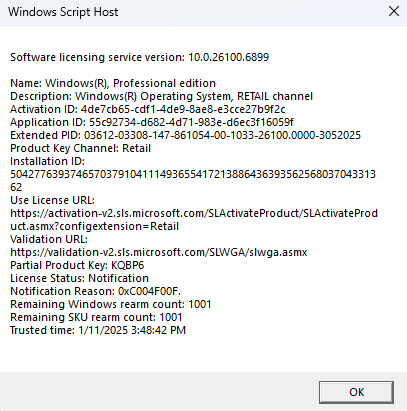Click 'Remaining SKU rearm count: 1001' line
The image size is (407, 411).
click(x=96, y=317)
